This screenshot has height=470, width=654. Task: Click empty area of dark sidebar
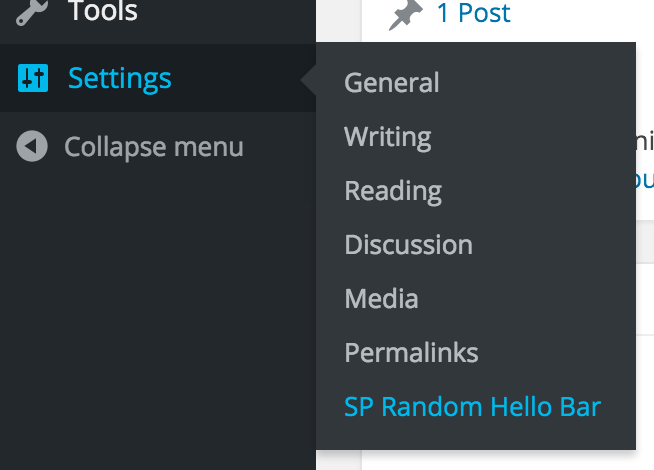(158, 317)
